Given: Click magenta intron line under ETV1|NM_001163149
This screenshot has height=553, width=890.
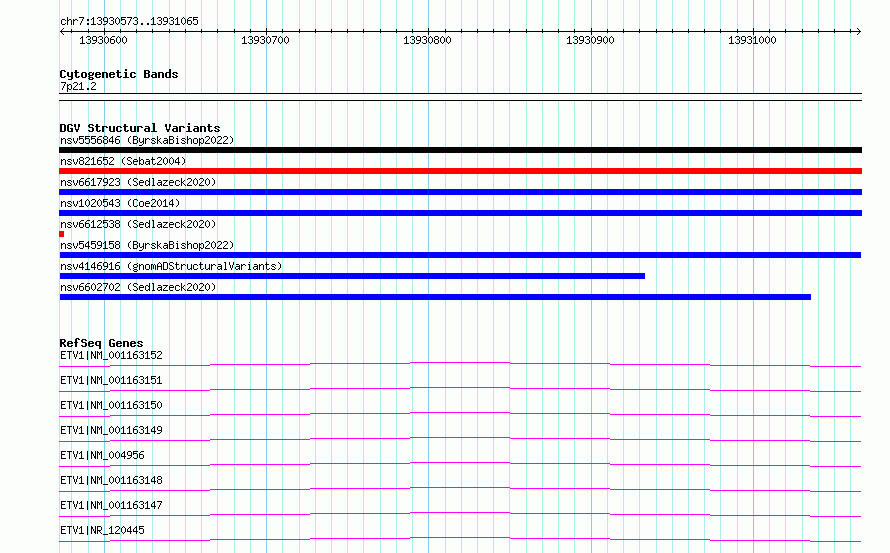Looking at the screenshot, I should point(460,438).
